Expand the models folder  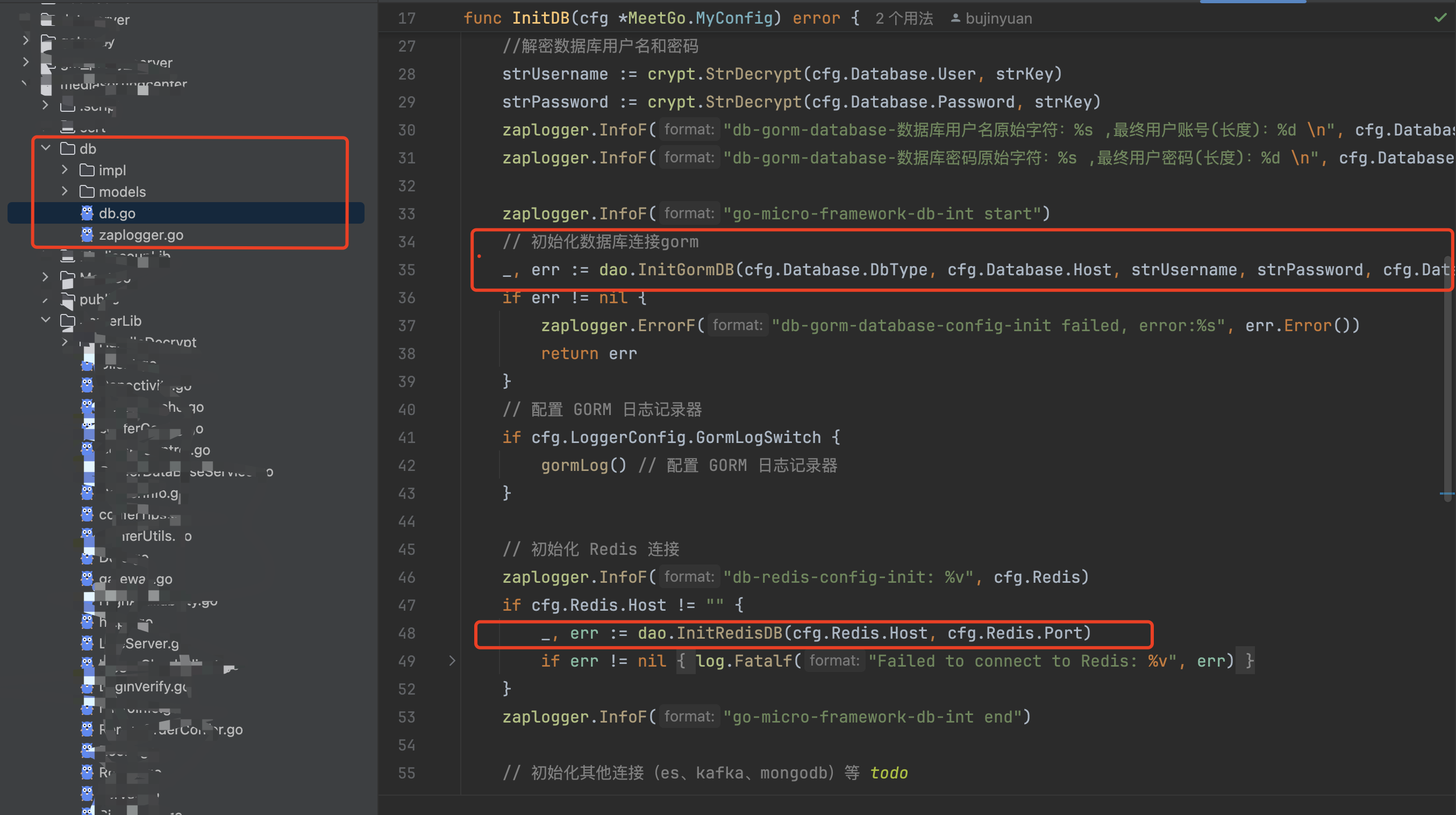tap(64, 191)
